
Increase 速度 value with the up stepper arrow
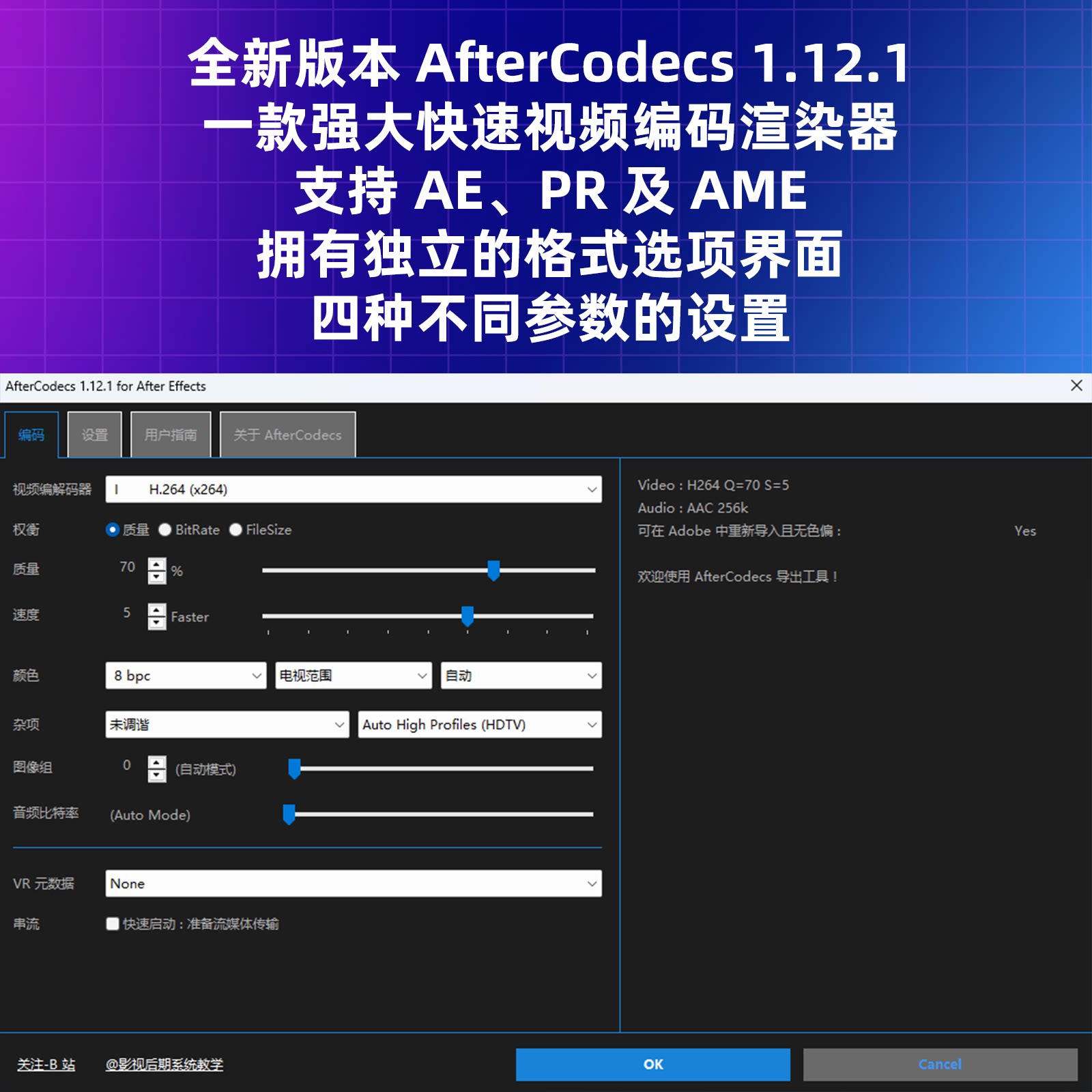[x=157, y=609]
